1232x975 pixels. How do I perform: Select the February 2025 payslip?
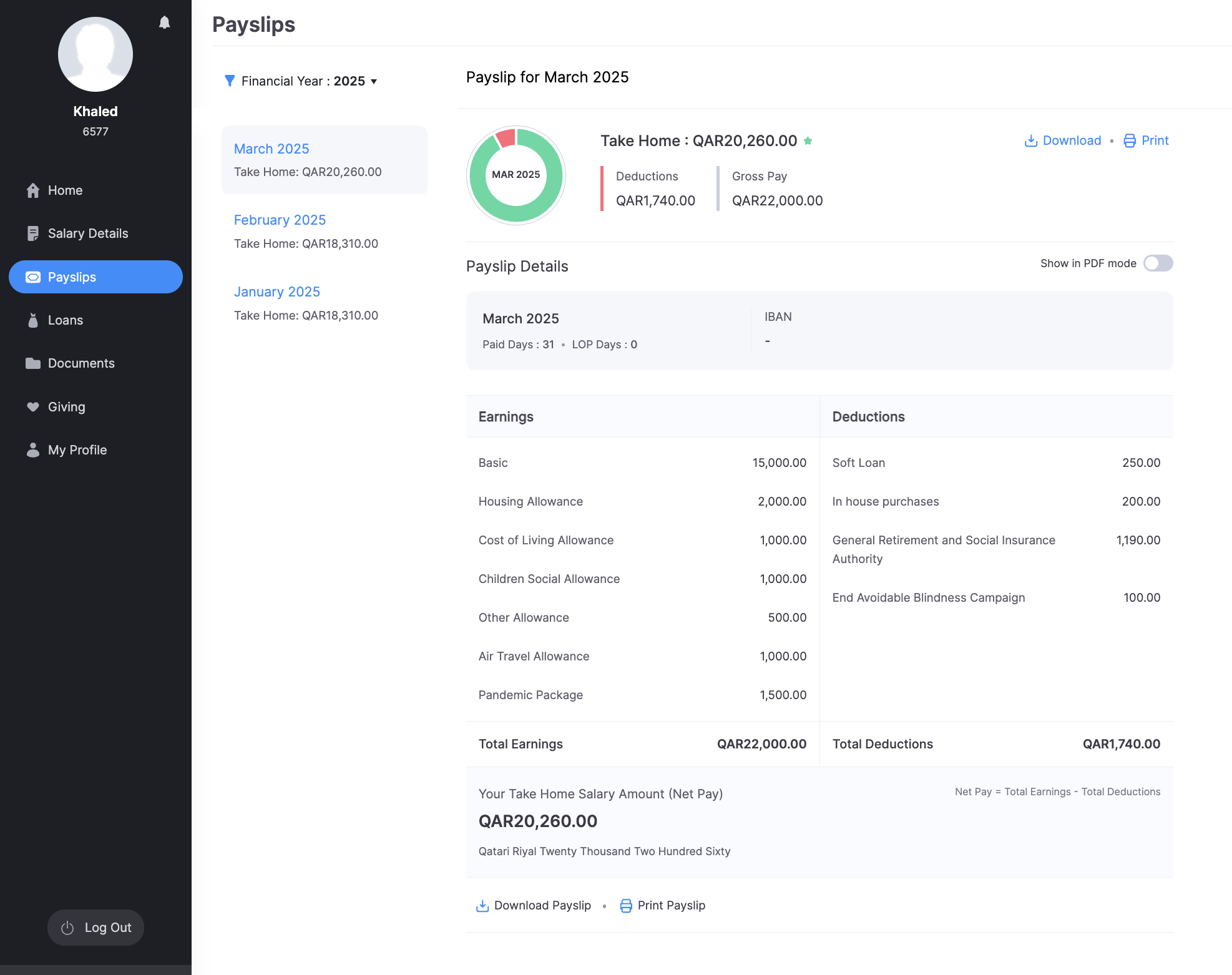(280, 220)
